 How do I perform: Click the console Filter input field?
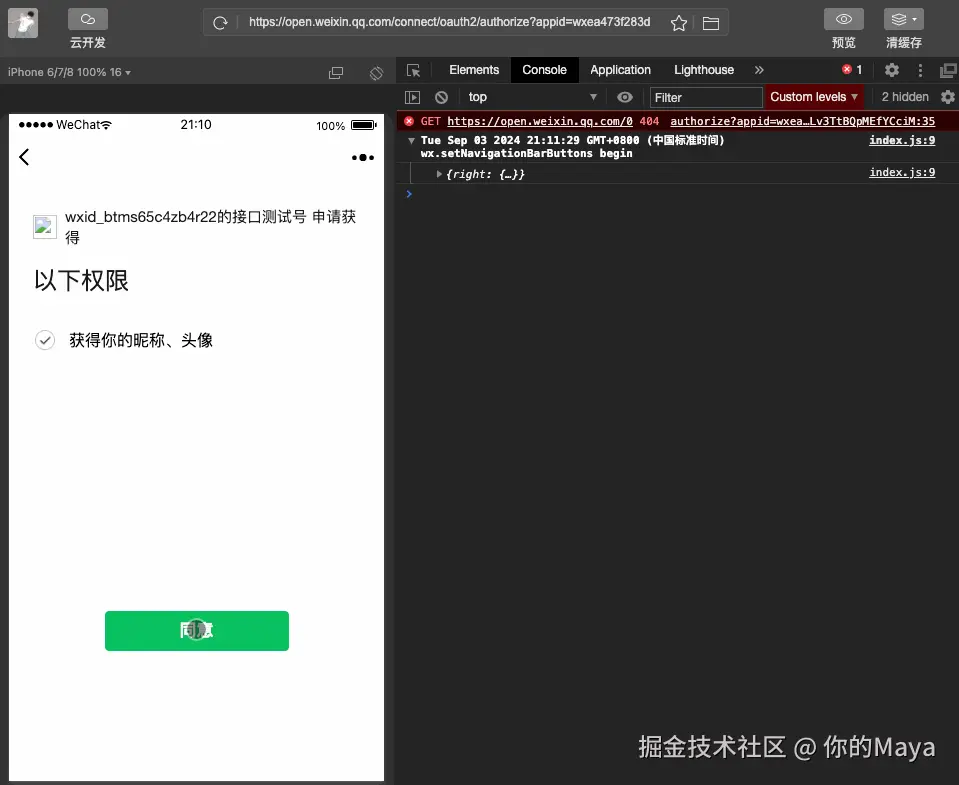[705, 96]
